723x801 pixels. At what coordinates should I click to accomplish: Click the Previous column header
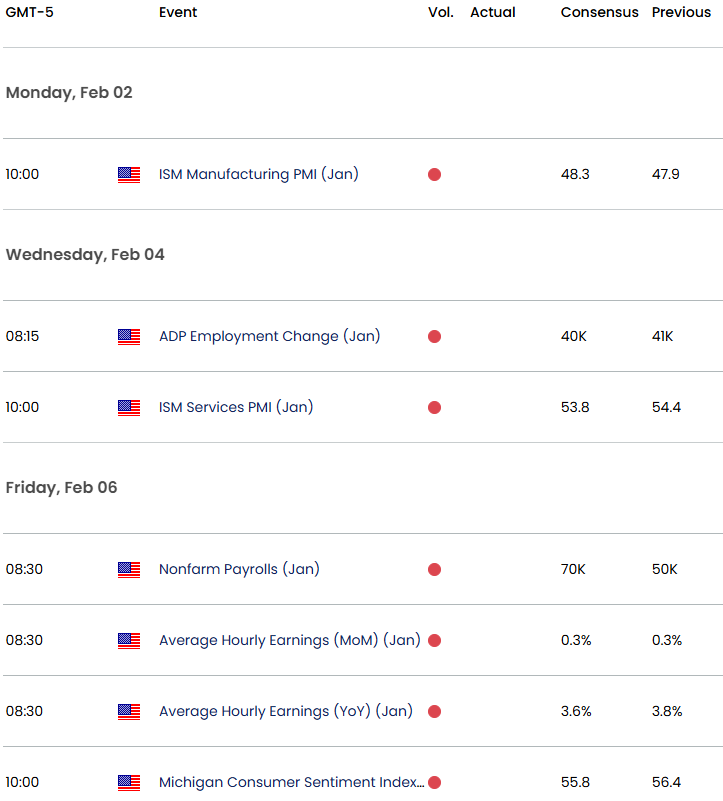point(682,12)
